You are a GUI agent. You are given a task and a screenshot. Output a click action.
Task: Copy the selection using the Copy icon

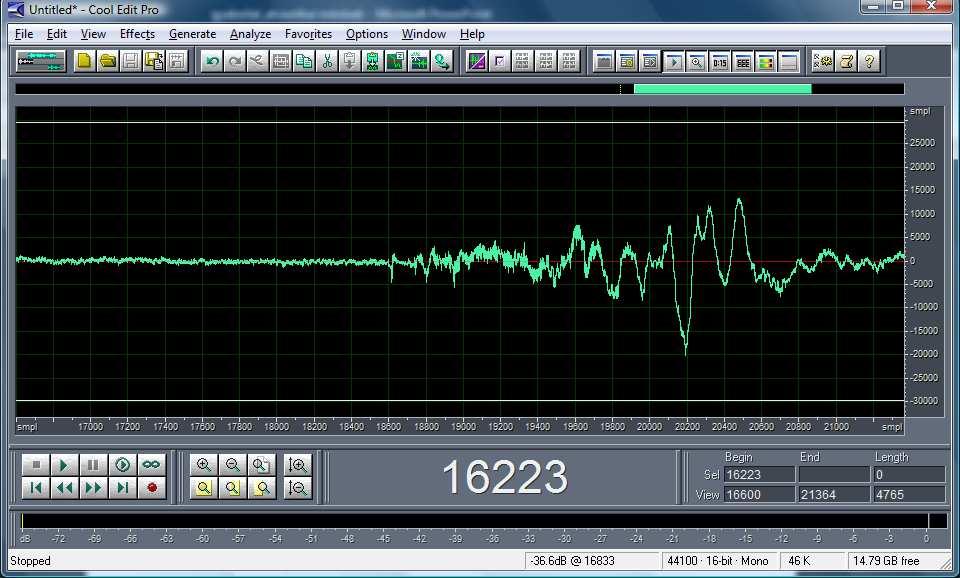tap(304, 61)
